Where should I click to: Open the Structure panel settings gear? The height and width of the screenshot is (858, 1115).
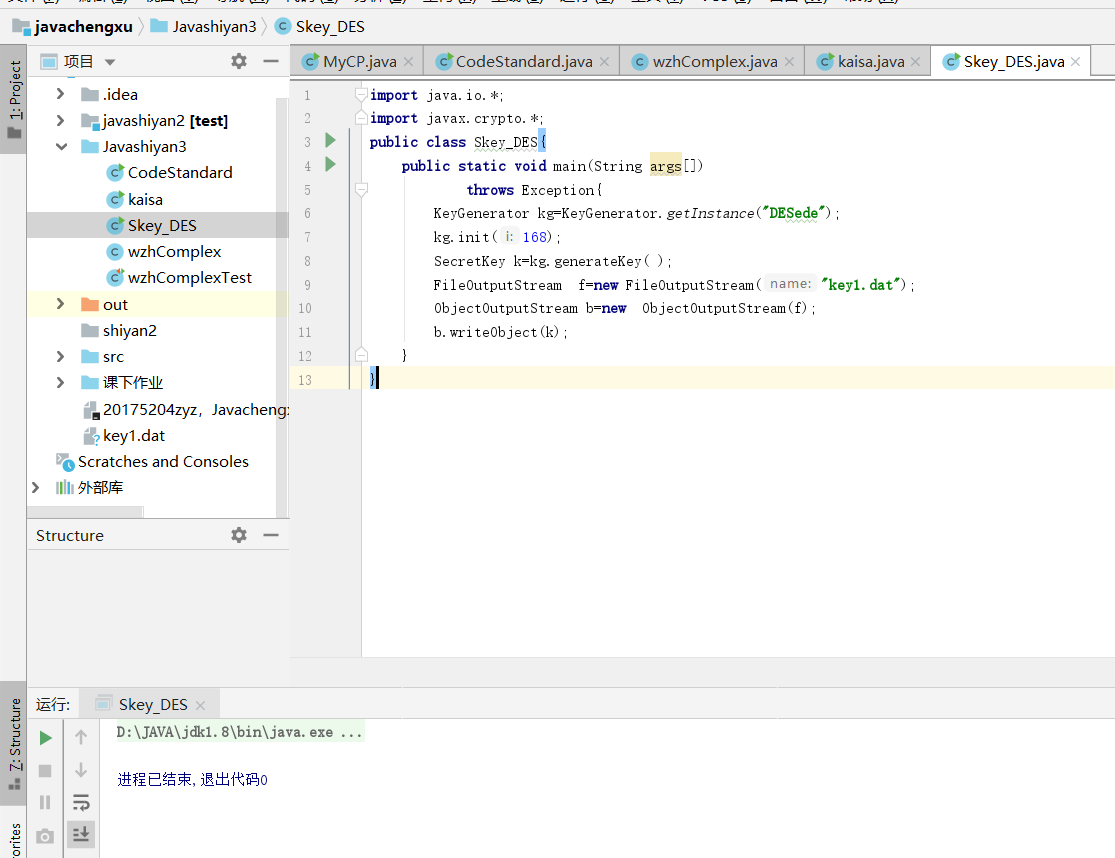tap(239, 535)
